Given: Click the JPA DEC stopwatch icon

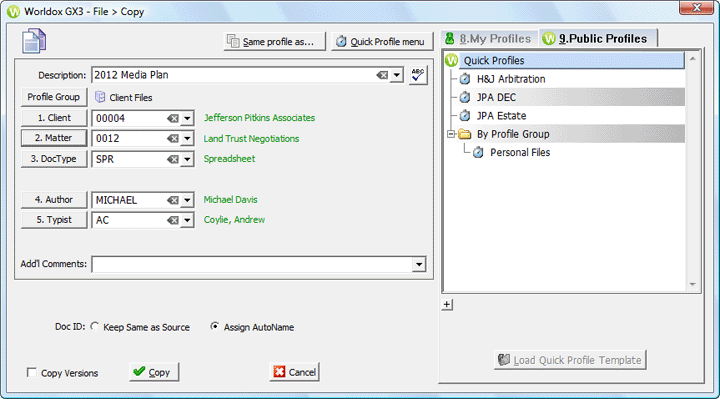Looking at the screenshot, I should [x=465, y=97].
